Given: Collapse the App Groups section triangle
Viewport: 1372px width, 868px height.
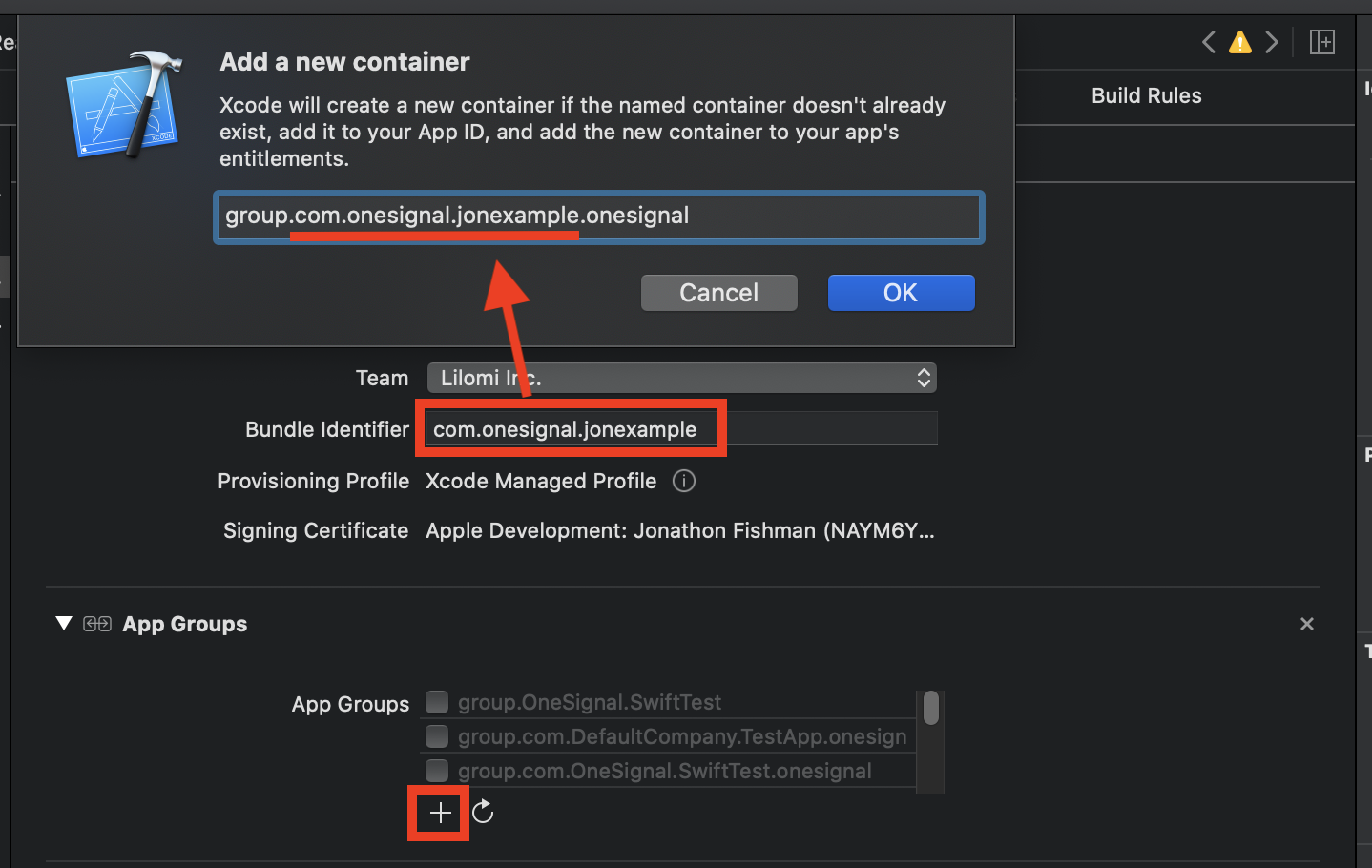Looking at the screenshot, I should click(x=64, y=624).
